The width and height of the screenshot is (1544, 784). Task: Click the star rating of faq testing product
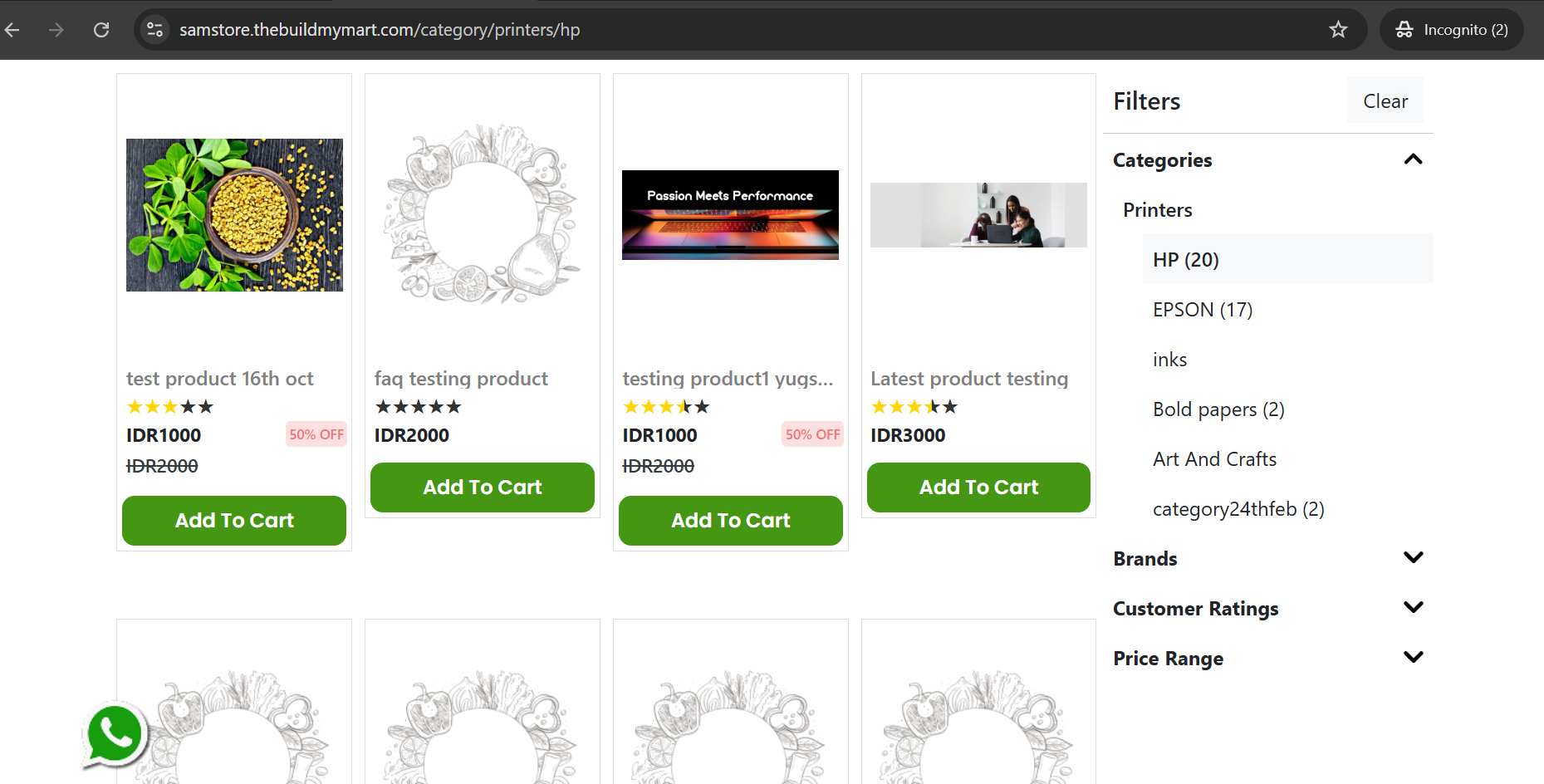pos(419,407)
